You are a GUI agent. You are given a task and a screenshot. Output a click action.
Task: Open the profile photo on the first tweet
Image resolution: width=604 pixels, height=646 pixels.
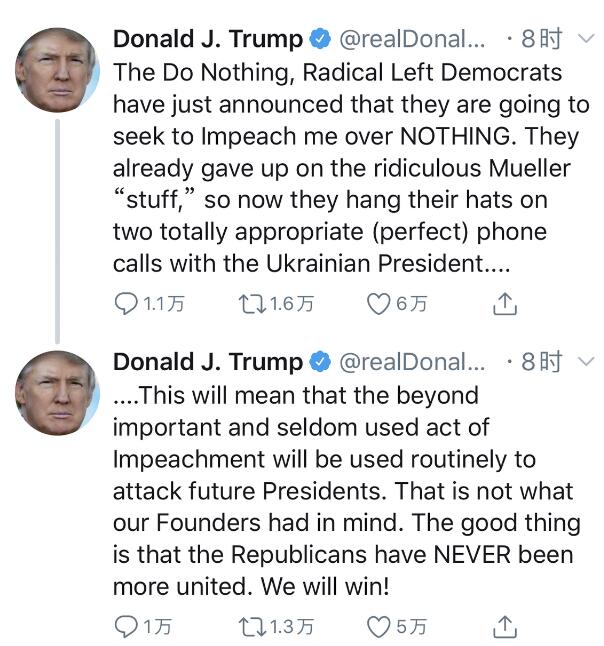pos(57,70)
